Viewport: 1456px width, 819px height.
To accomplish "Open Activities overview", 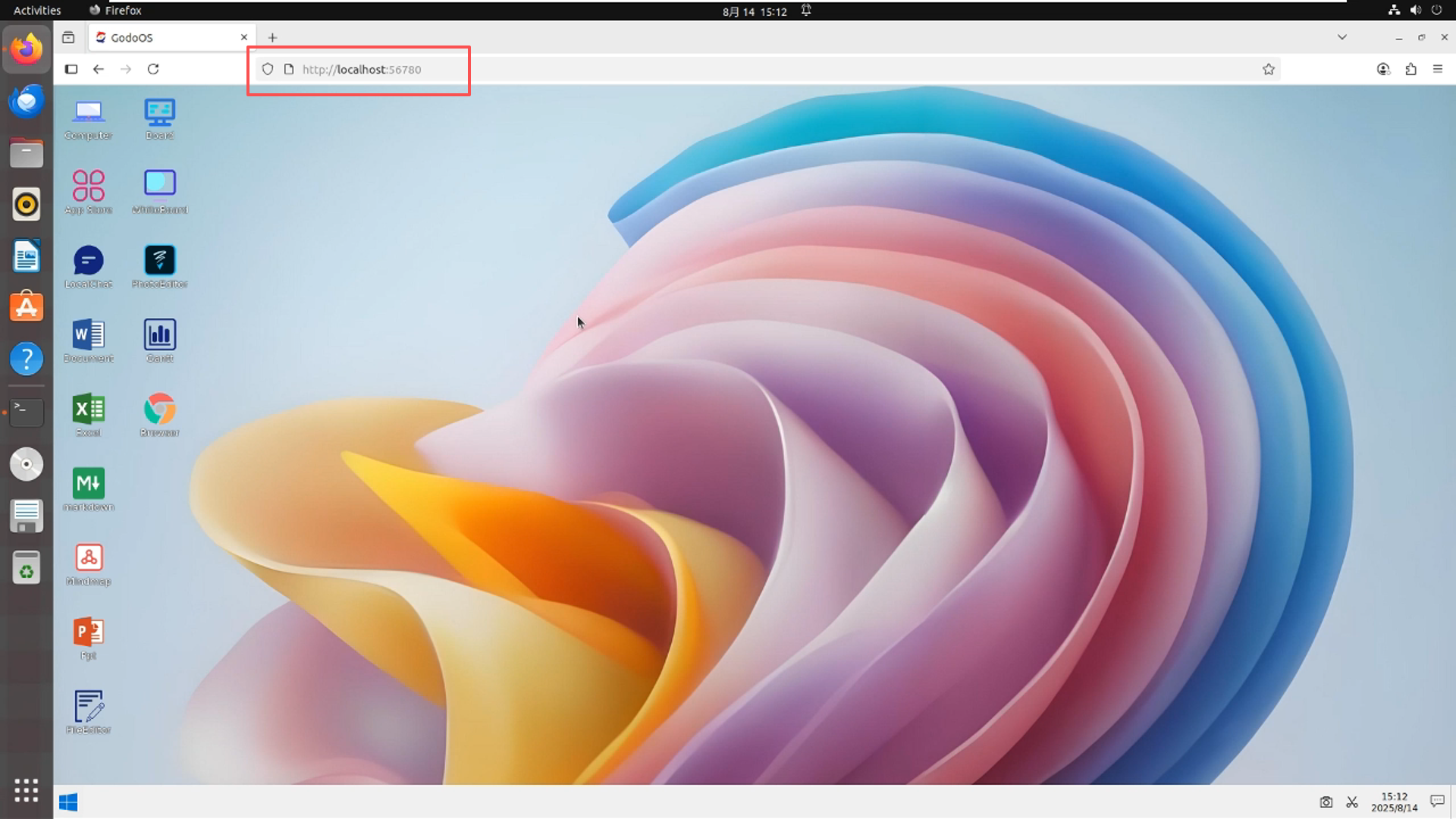I will click(37, 11).
